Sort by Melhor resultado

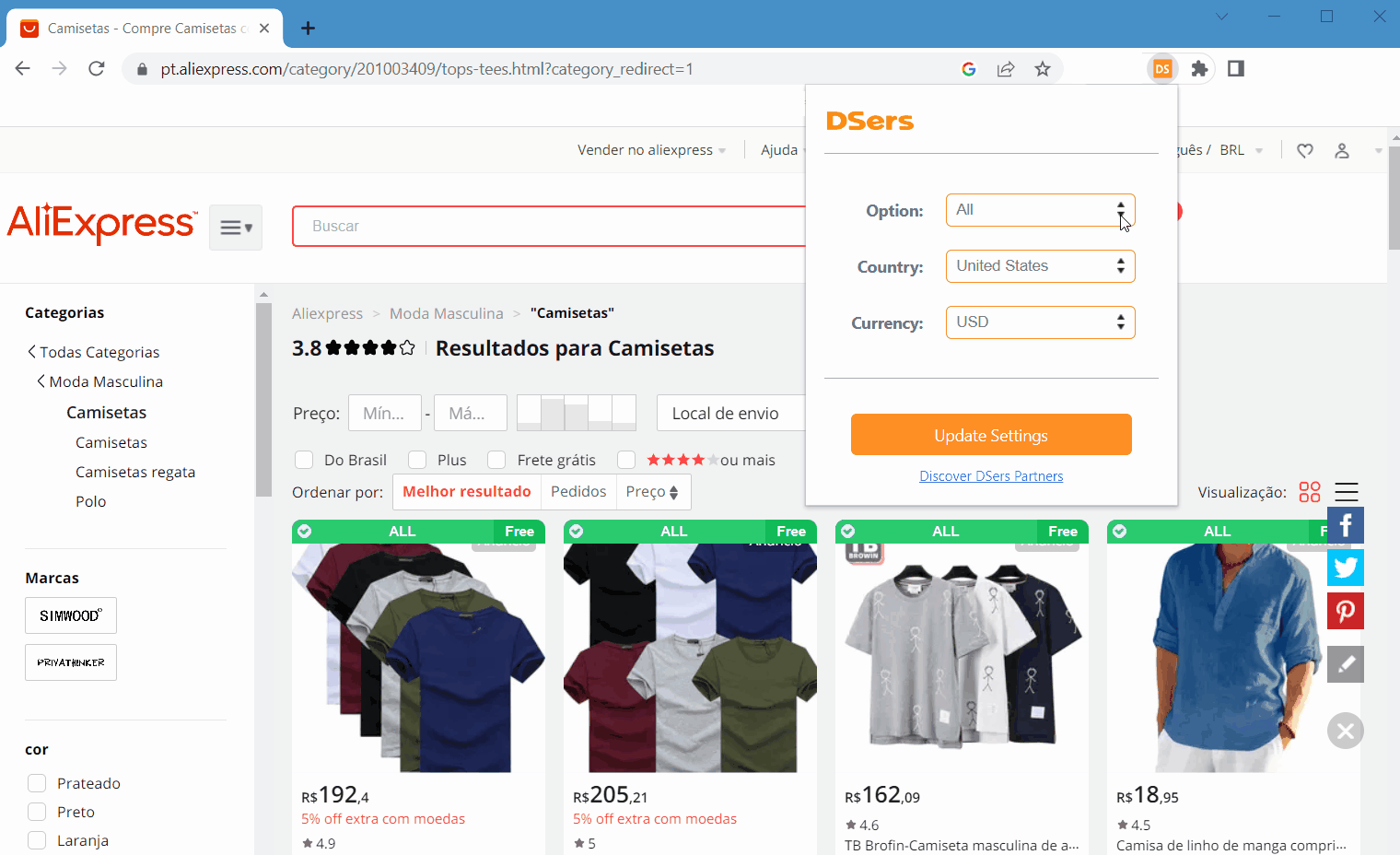pyautogui.click(x=467, y=492)
